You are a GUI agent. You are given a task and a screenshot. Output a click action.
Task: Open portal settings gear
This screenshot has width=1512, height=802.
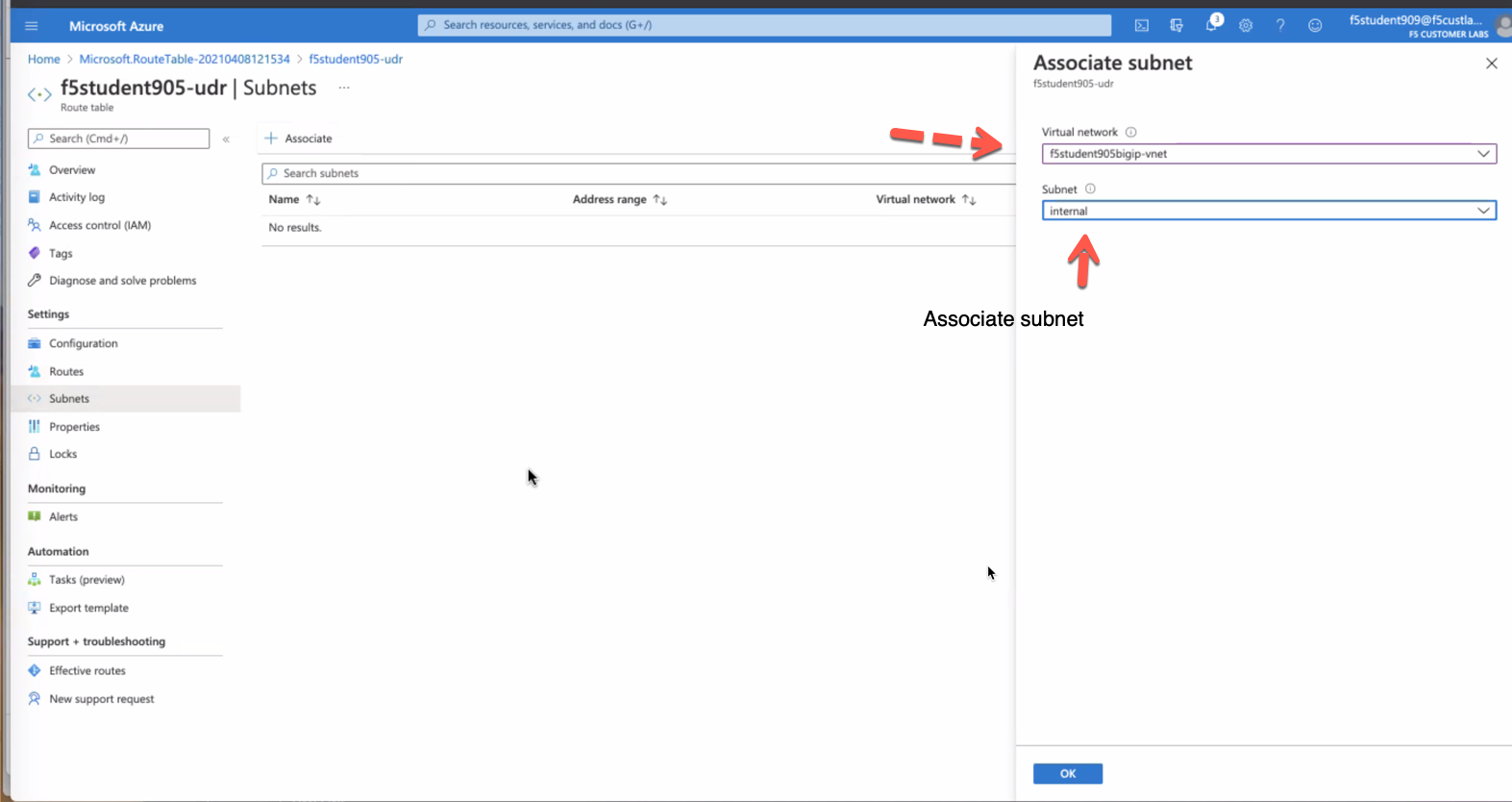(x=1246, y=26)
